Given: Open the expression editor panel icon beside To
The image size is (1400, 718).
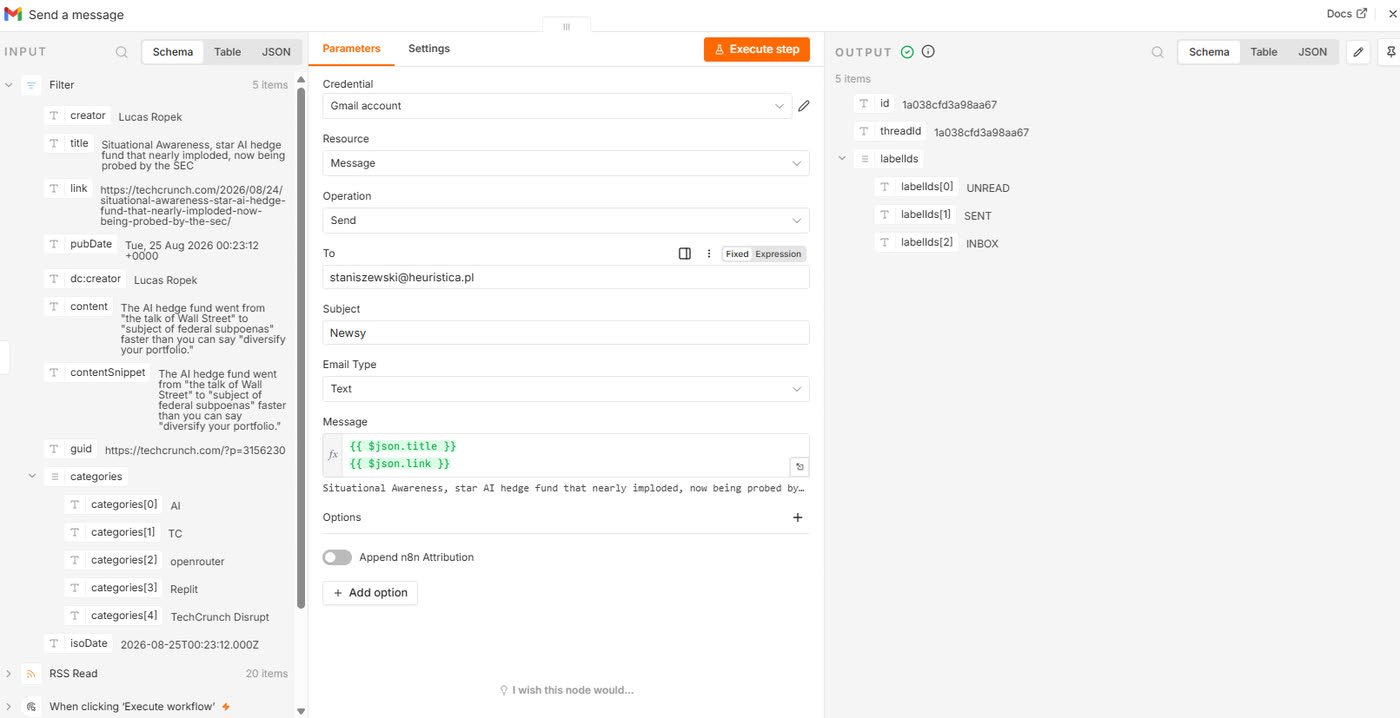Looking at the screenshot, I should point(685,254).
